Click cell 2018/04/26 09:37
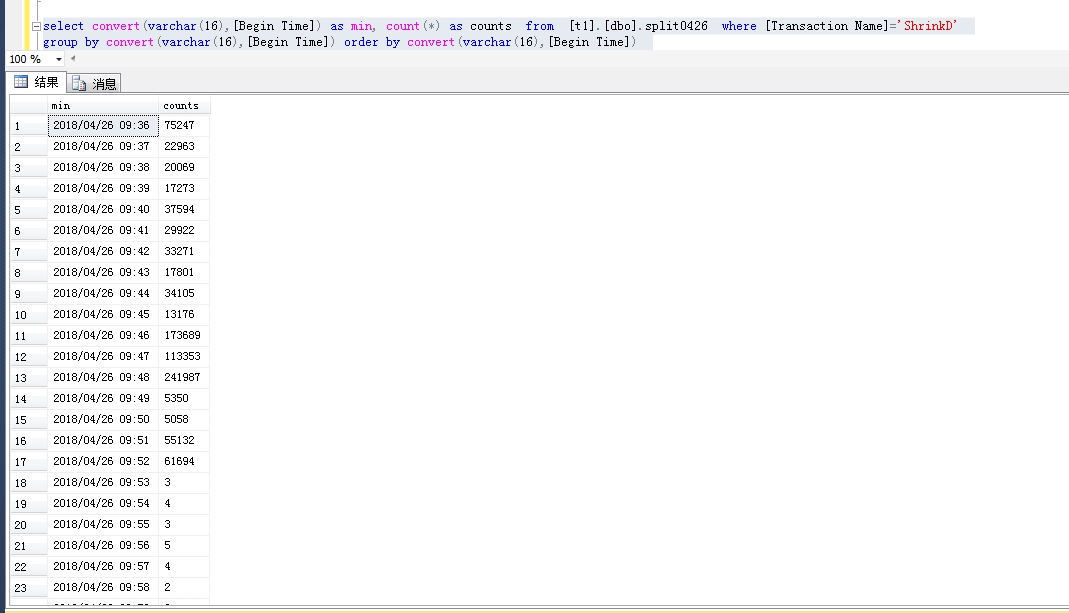 click(x=103, y=147)
